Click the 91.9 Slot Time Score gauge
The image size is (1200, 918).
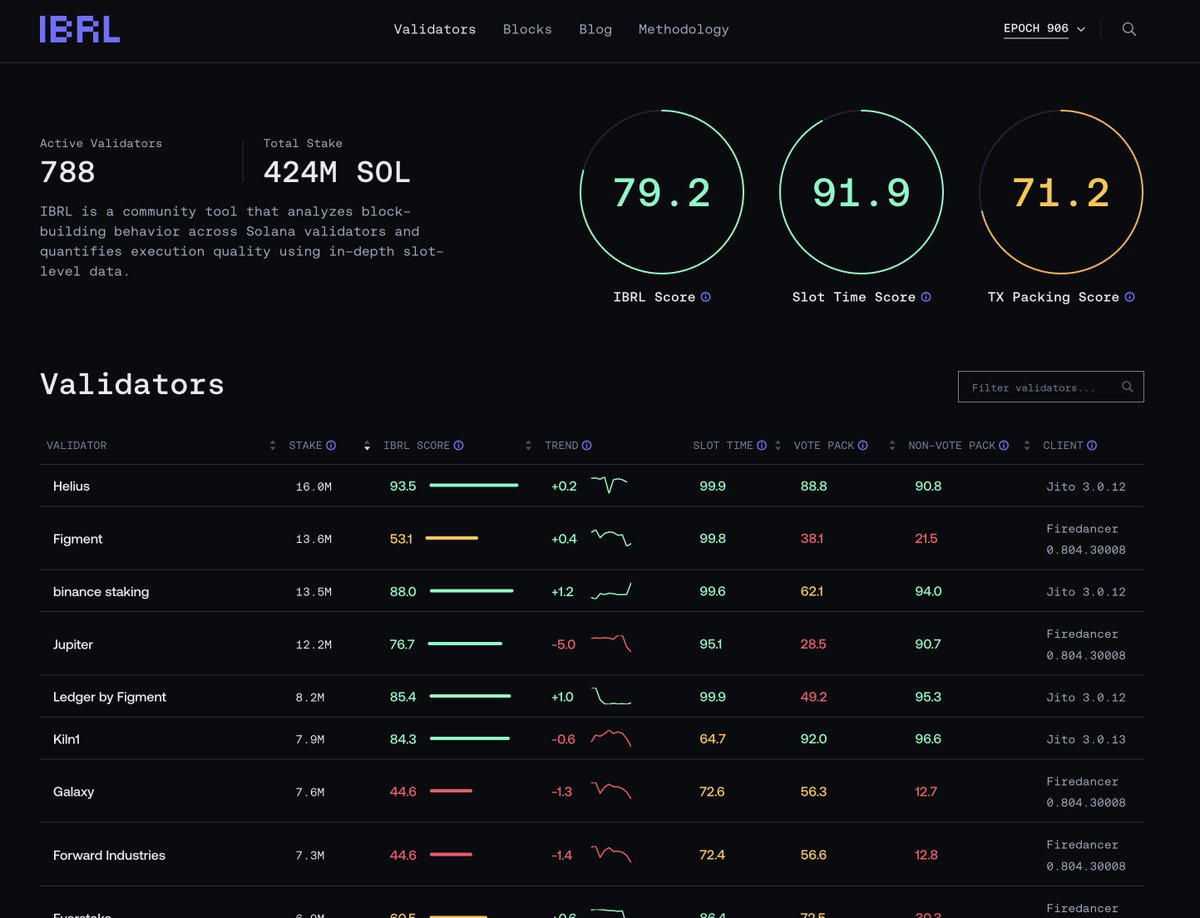[x=861, y=192]
